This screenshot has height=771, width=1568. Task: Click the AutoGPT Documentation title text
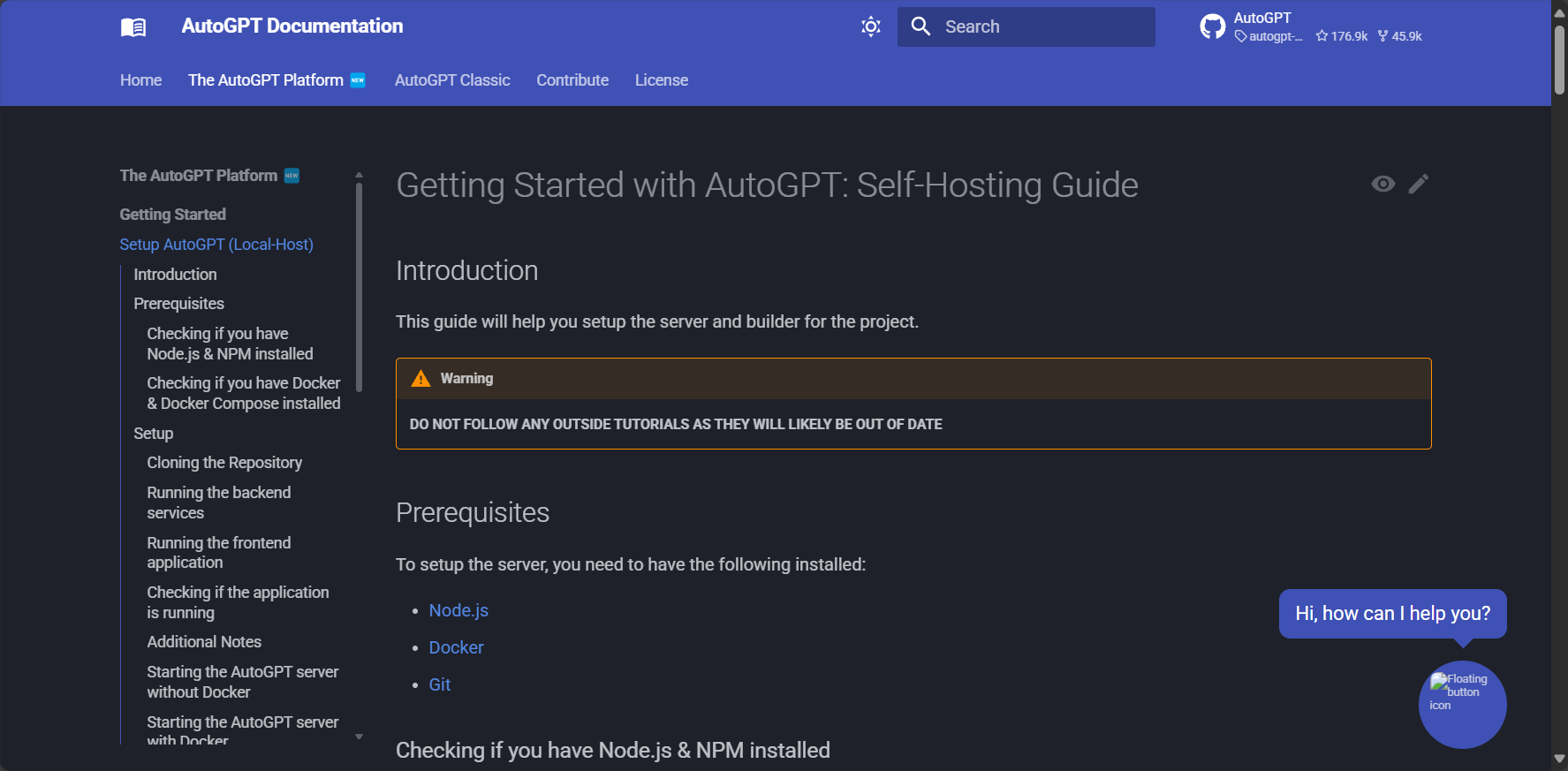[x=292, y=26]
